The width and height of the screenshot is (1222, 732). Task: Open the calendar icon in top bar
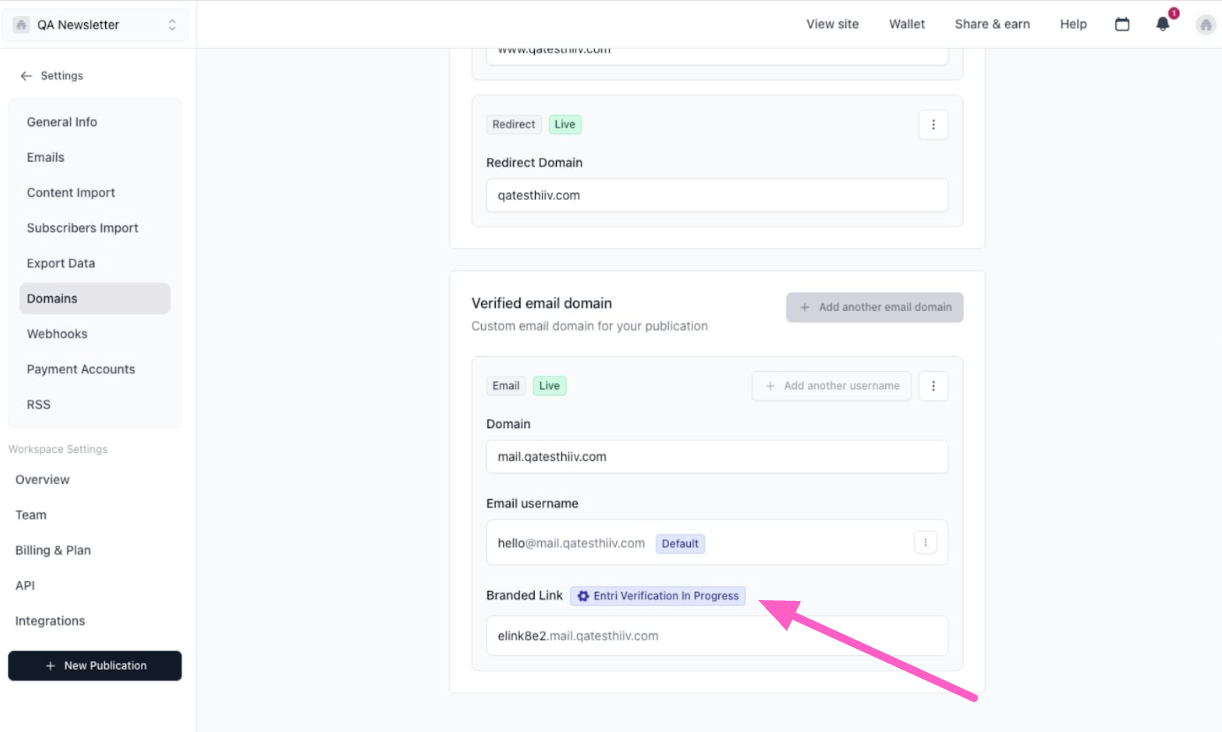(1122, 24)
